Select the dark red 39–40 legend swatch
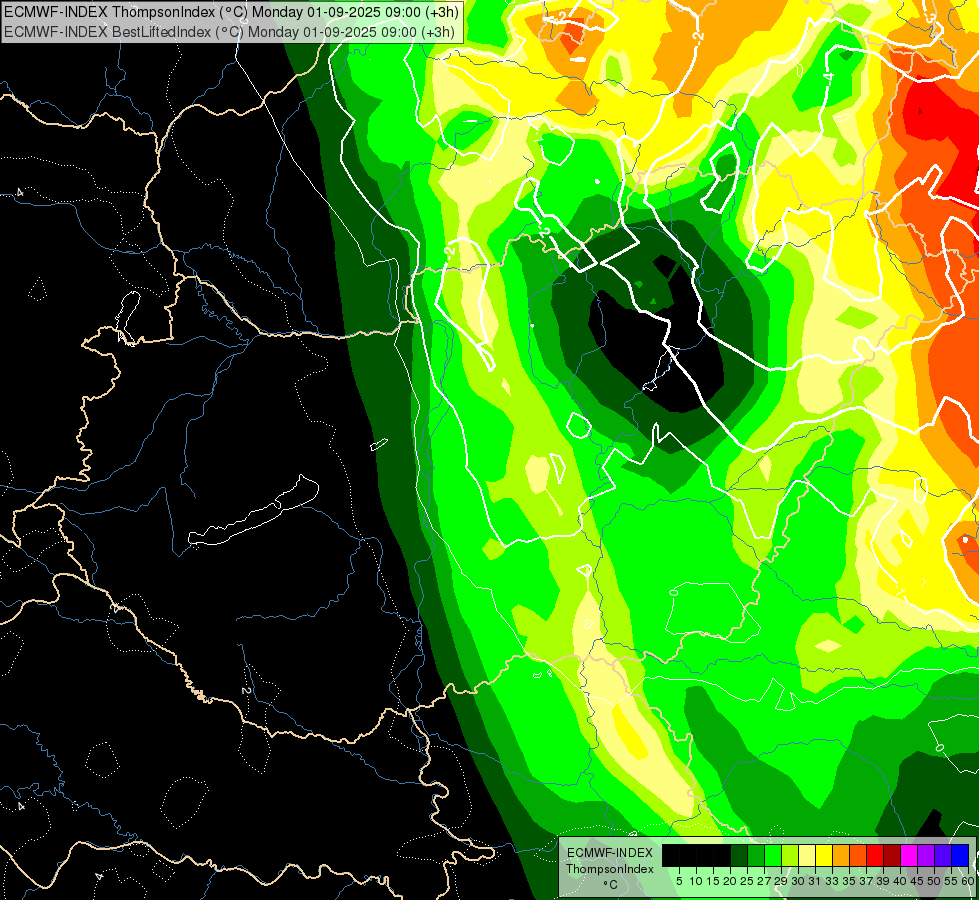Screen dimensions: 979x900 point(892,855)
